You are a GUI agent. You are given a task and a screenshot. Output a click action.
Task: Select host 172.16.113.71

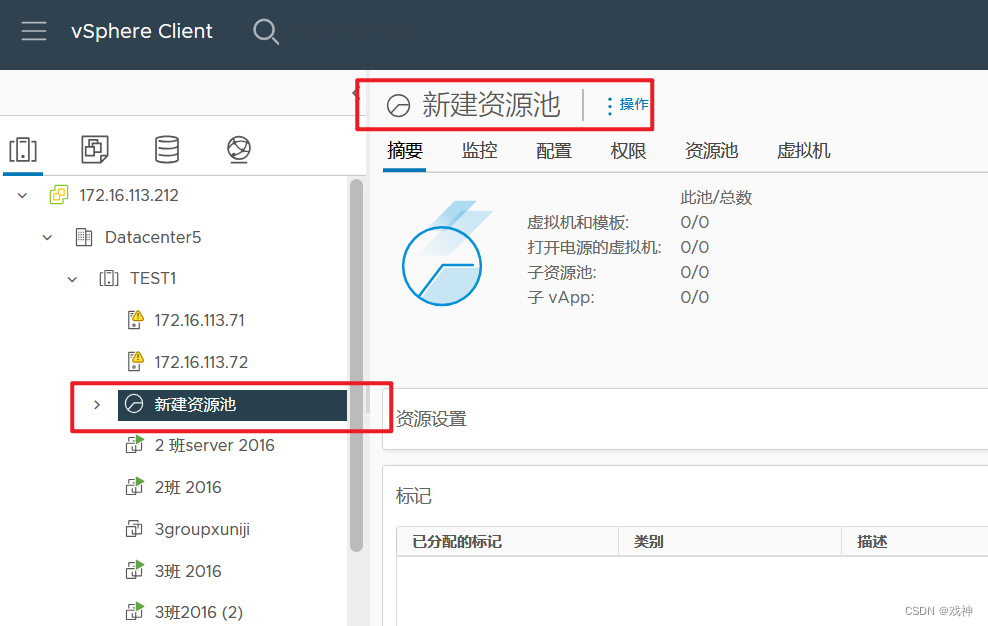tap(199, 320)
